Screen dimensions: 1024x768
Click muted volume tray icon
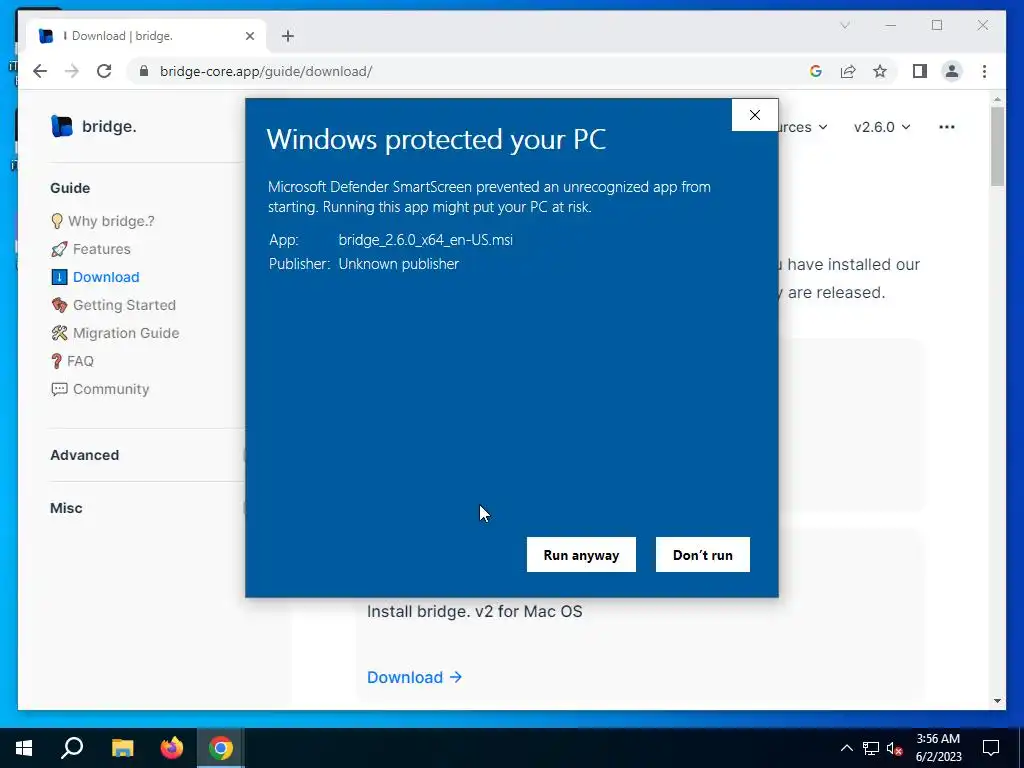tap(894, 748)
